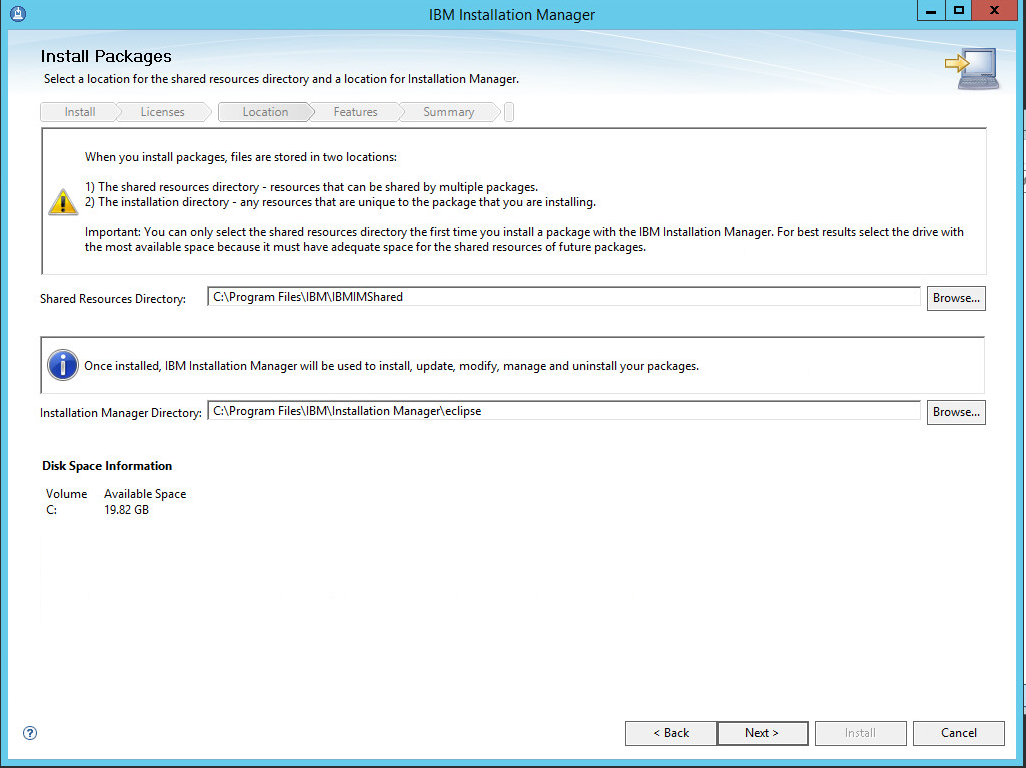The height and width of the screenshot is (768, 1026).
Task: Proceed with the Next button
Action: click(x=762, y=733)
